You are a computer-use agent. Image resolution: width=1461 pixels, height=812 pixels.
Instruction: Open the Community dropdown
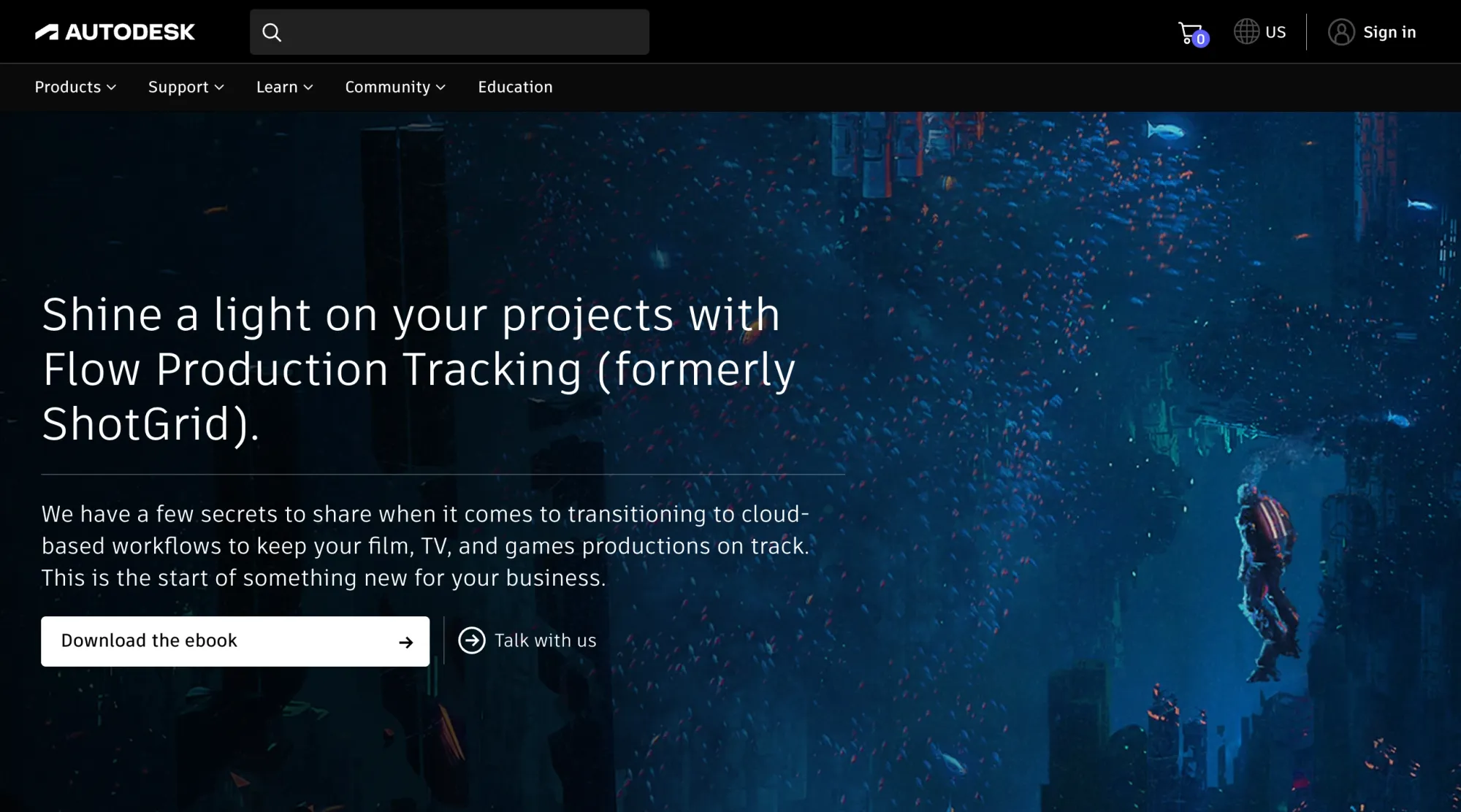[x=395, y=87]
